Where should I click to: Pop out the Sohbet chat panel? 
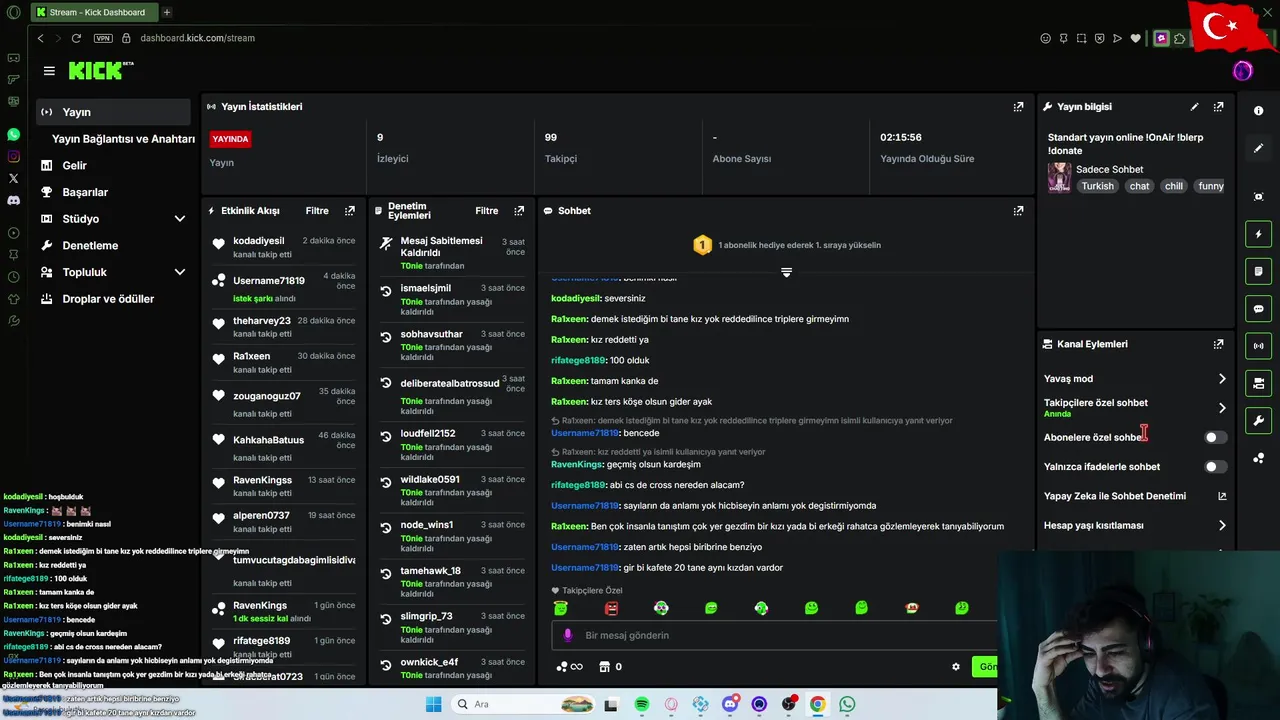pyautogui.click(x=1018, y=211)
